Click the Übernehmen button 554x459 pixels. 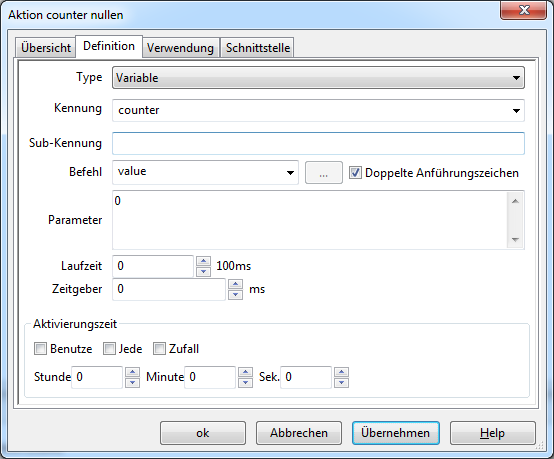[396, 433]
